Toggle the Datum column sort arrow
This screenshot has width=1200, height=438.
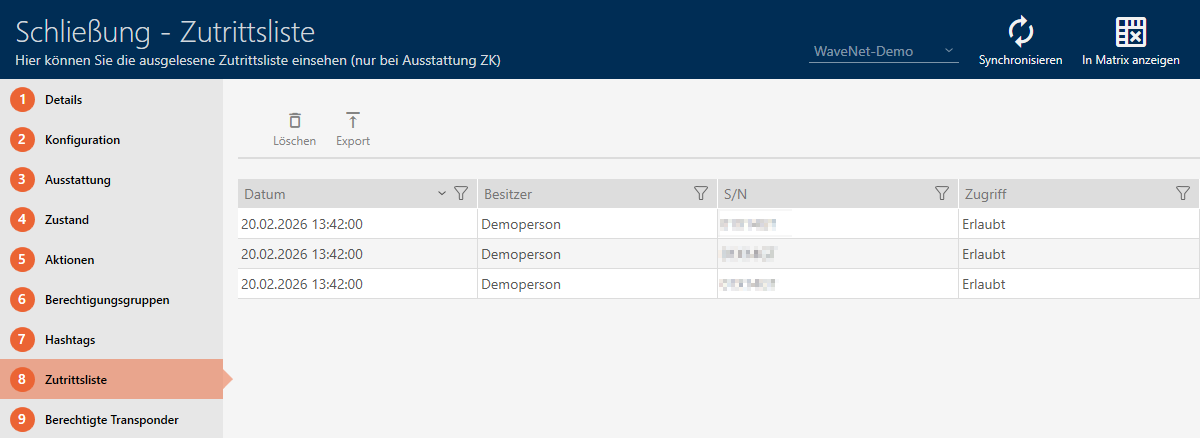coord(442,193)
